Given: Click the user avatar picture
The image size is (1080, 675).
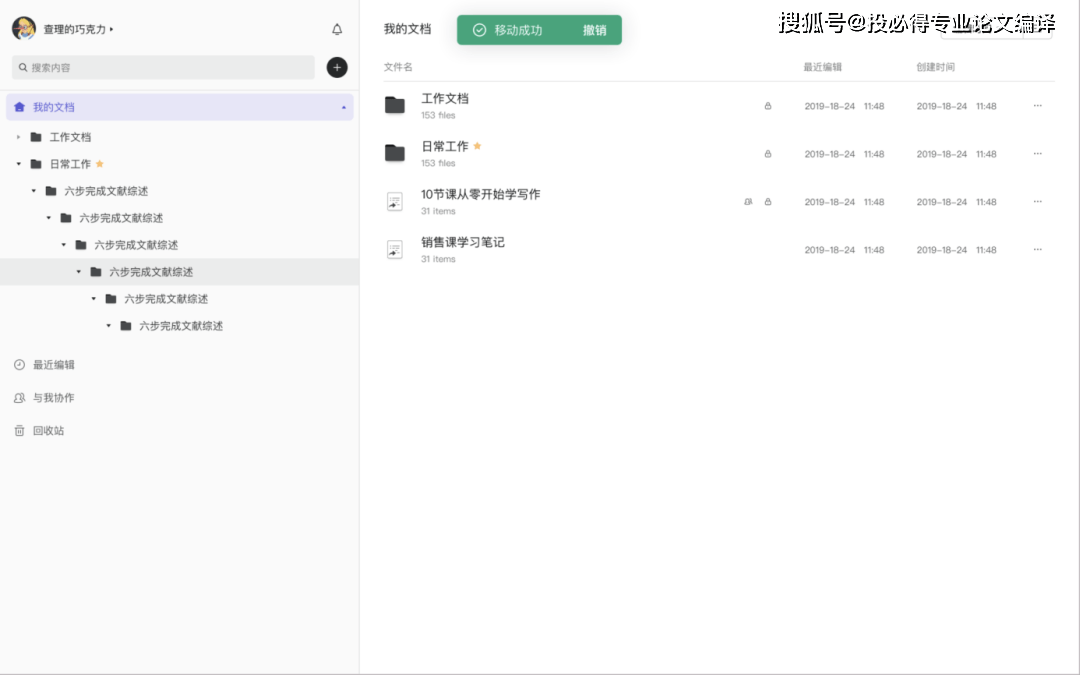Looking at the screenshot, I should (24, 29).
